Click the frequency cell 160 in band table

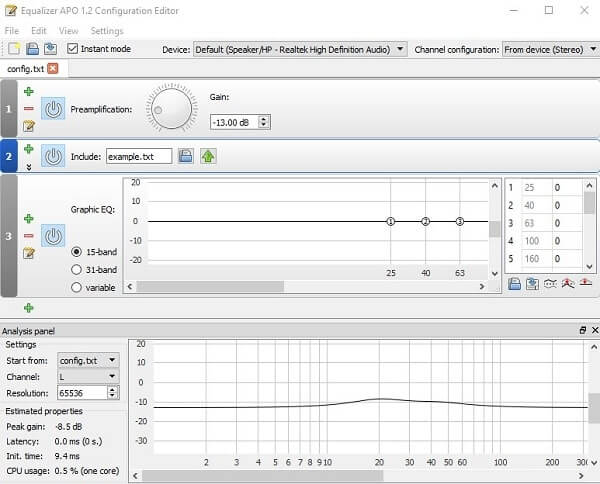point(537,259)
